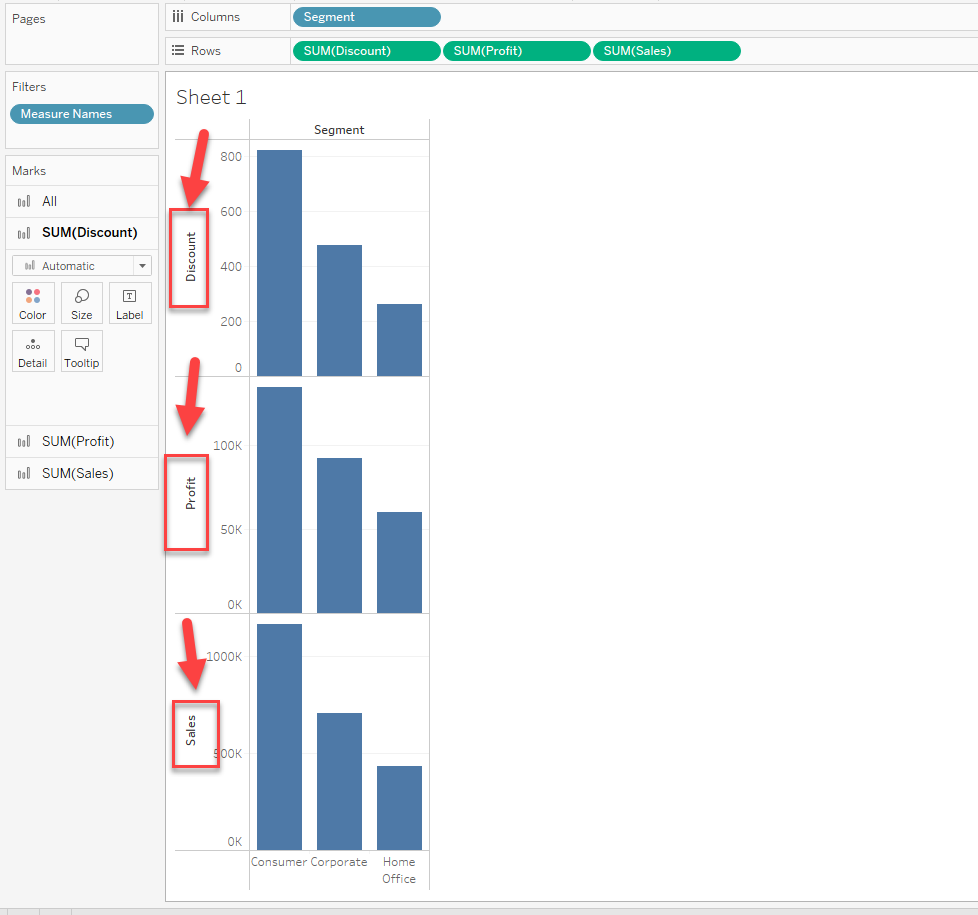Click the Sheet 1 title
Screen dimensions: 978x915
tap(211, 97)
